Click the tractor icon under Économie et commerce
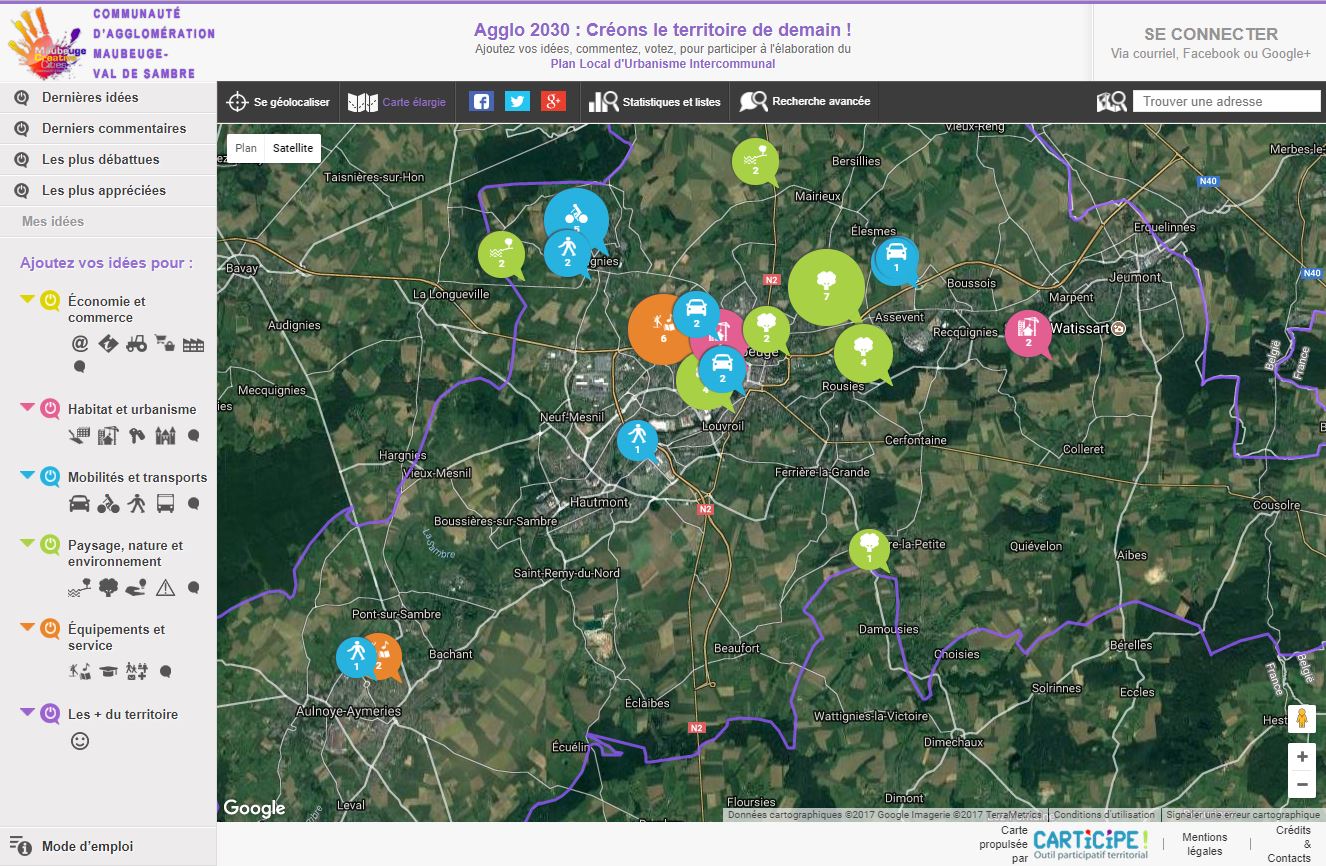 click(x=136, y=344)
